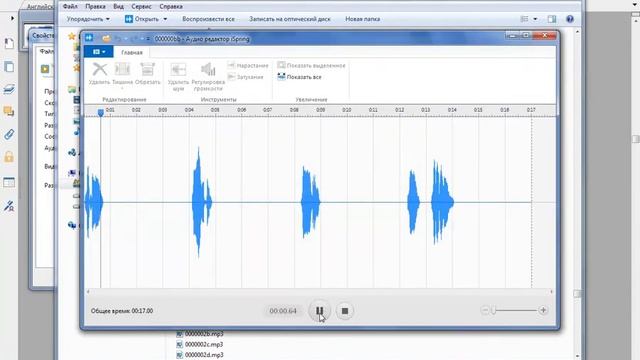Screen dimensions: 640x360
Task: Pause audio playback in the editor
Action: point(320,311)
